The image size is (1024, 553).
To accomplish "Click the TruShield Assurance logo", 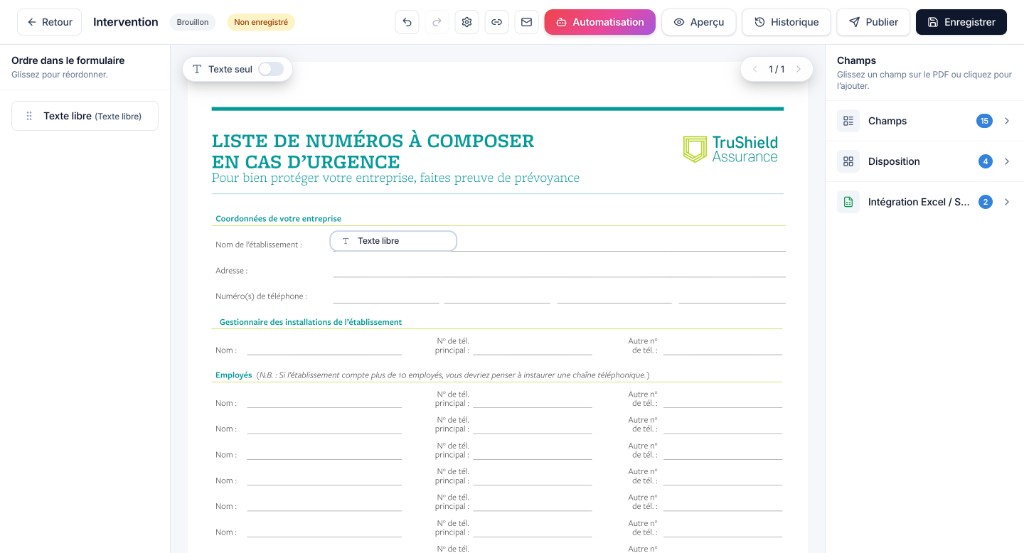I will tap(730, 149).
